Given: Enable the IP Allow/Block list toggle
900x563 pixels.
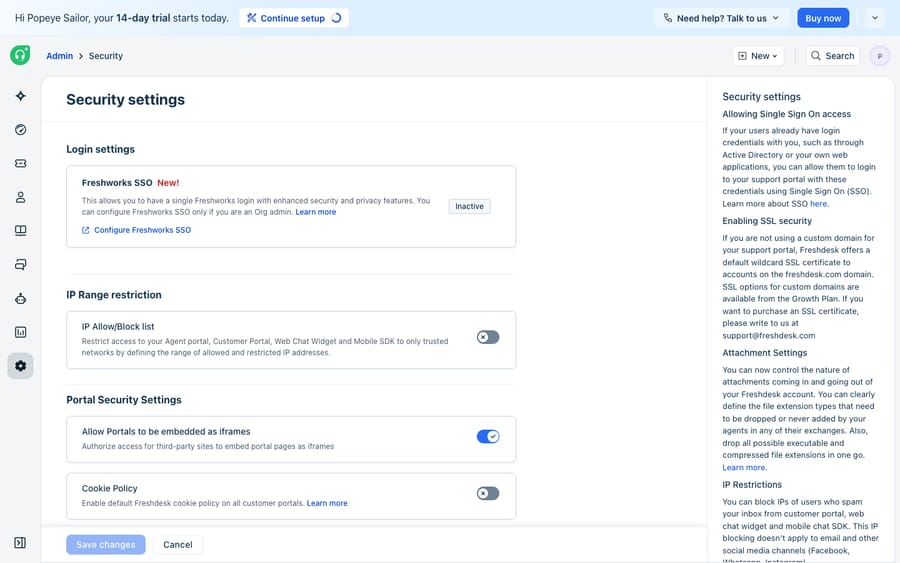Looking at the screenshot, I should (x=488, y=337).
